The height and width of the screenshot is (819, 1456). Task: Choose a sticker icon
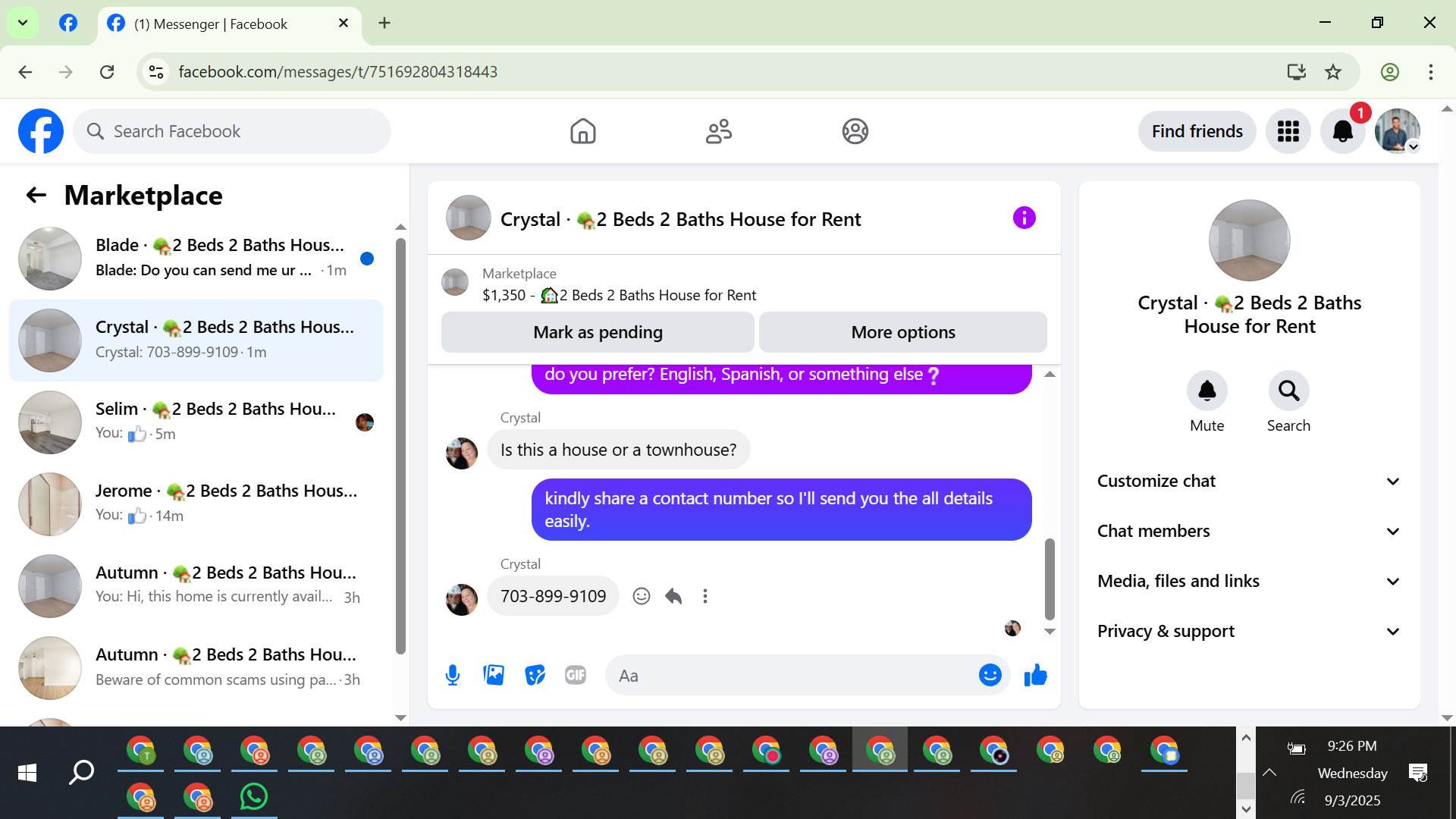[535, 675]
